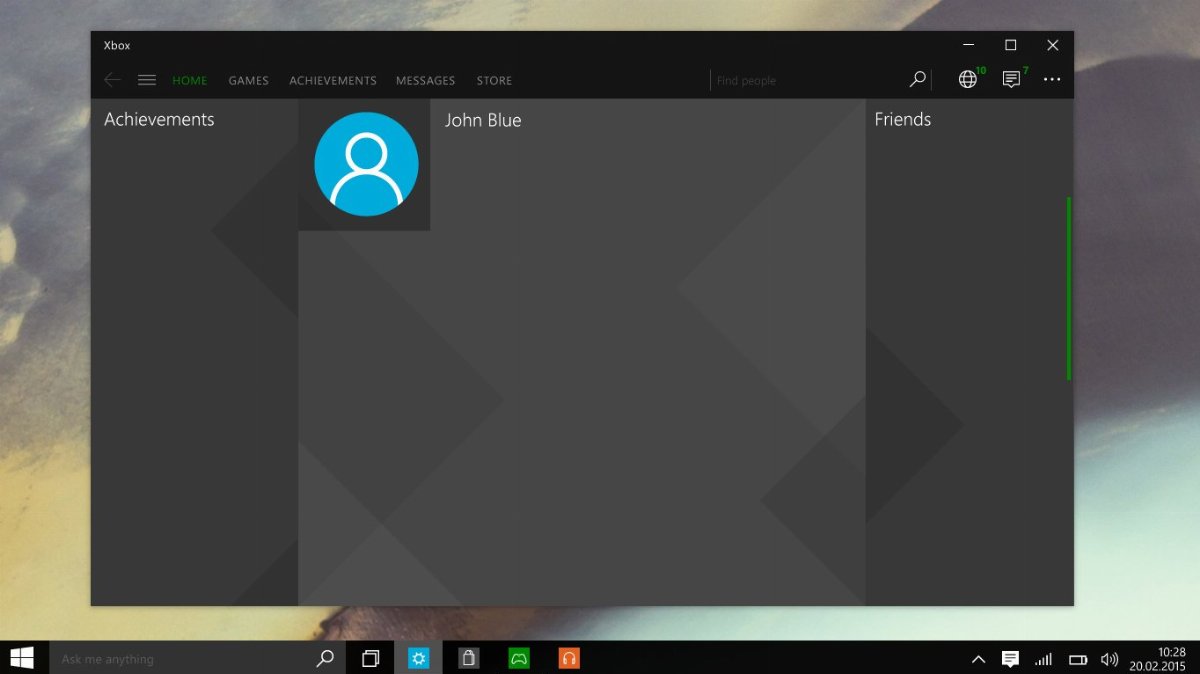Expand the more options ellipsis menu

(x=1052, y=80)
